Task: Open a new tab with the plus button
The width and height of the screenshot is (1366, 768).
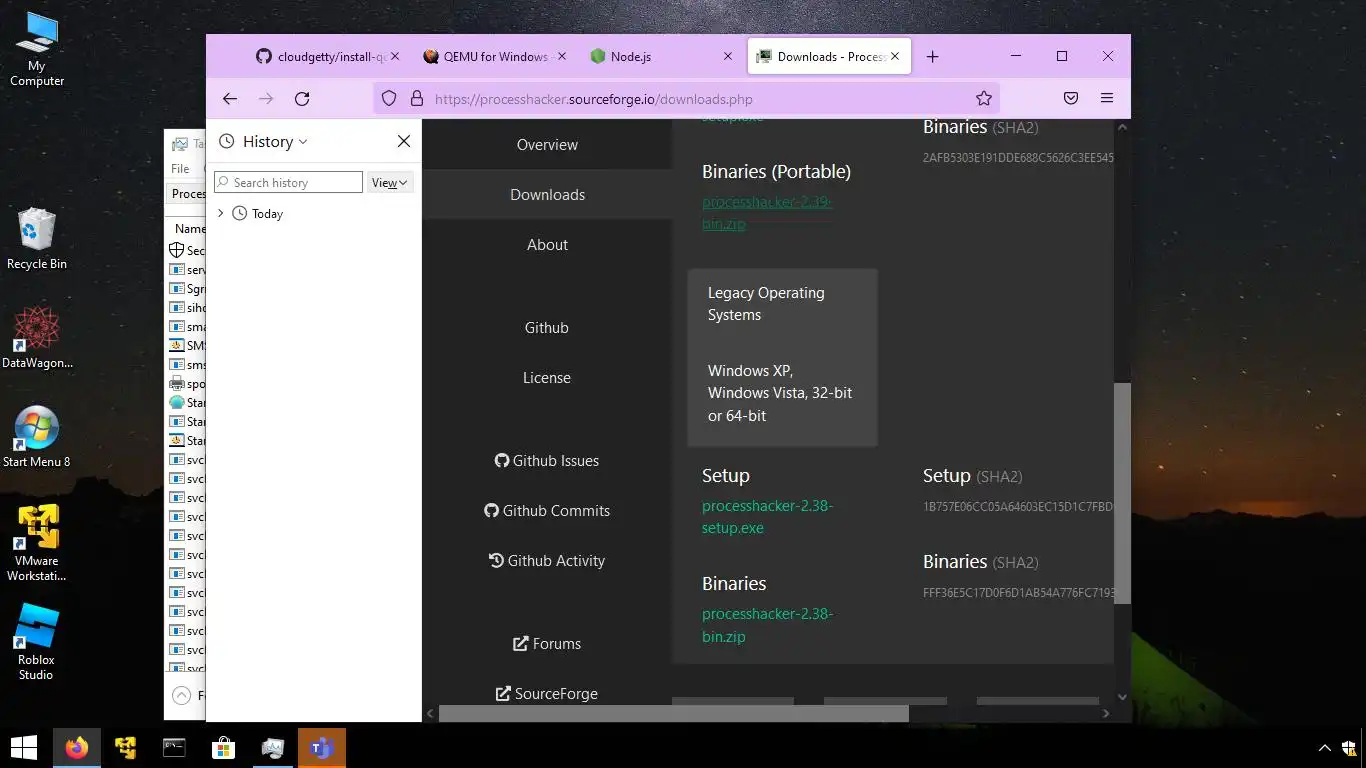Action: [932, 57]
